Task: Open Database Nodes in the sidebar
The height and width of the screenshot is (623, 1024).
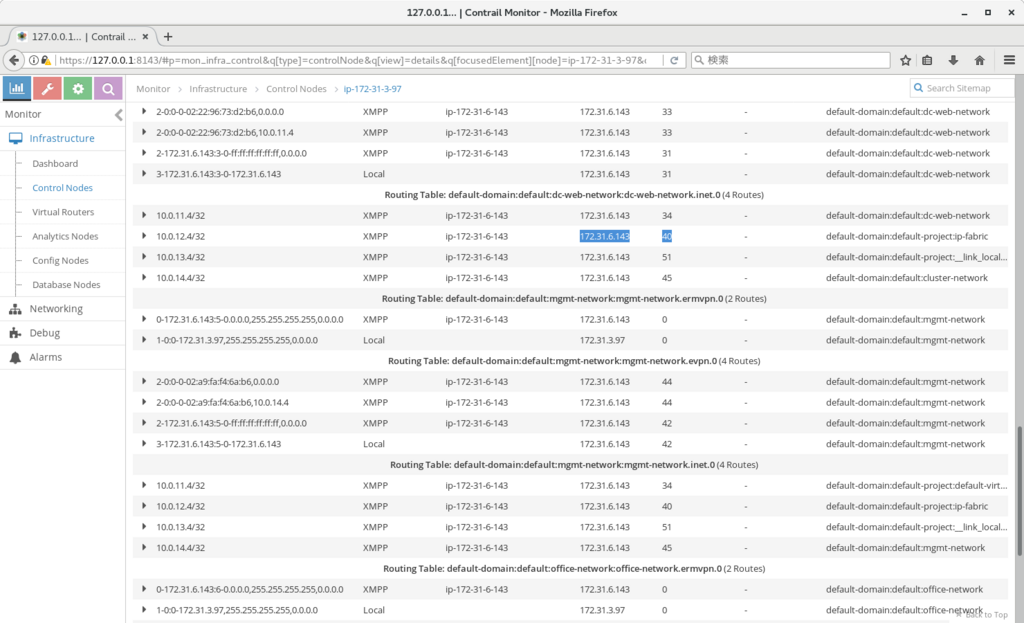Action: pyautogui.click(x=66, y=285)
